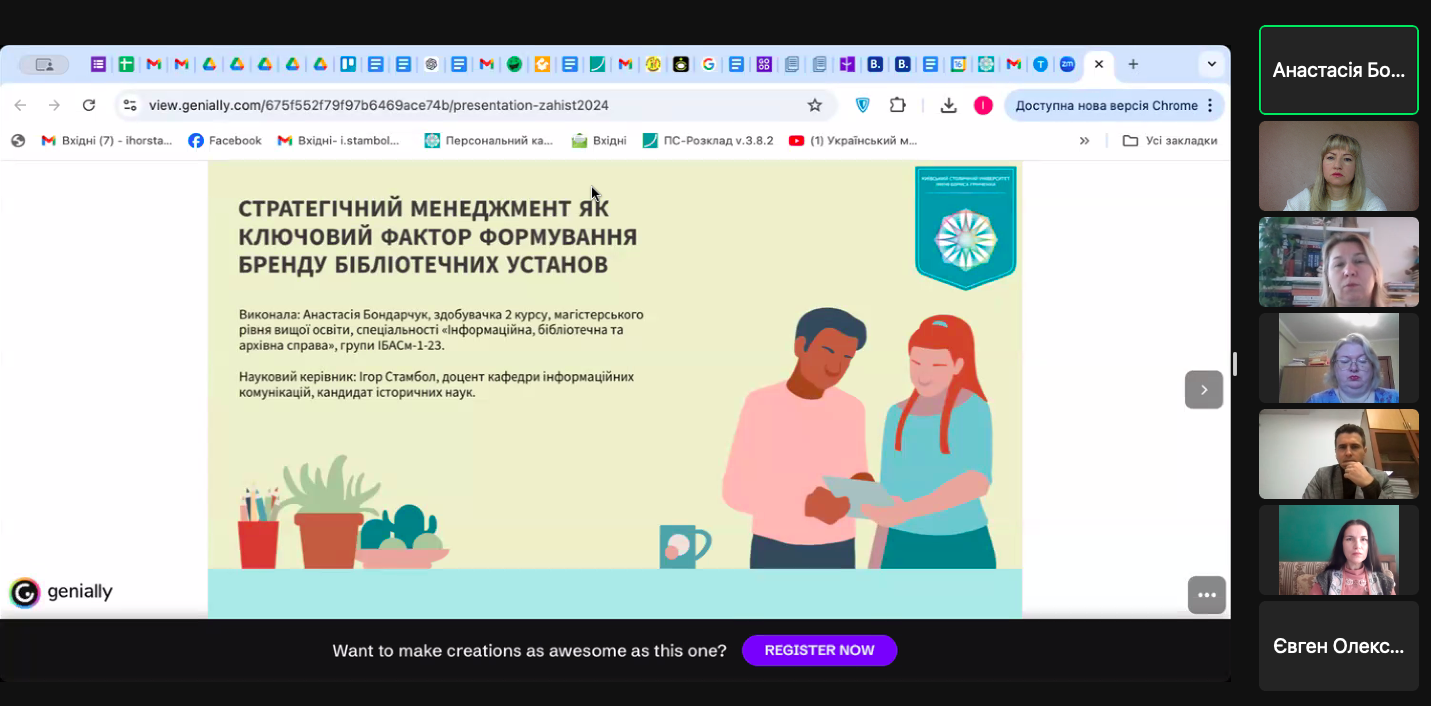The height and width of the screenshot is (706, 1431).
Task: Select Анастасія Бо... participant tile
Action: [1338, 70]
